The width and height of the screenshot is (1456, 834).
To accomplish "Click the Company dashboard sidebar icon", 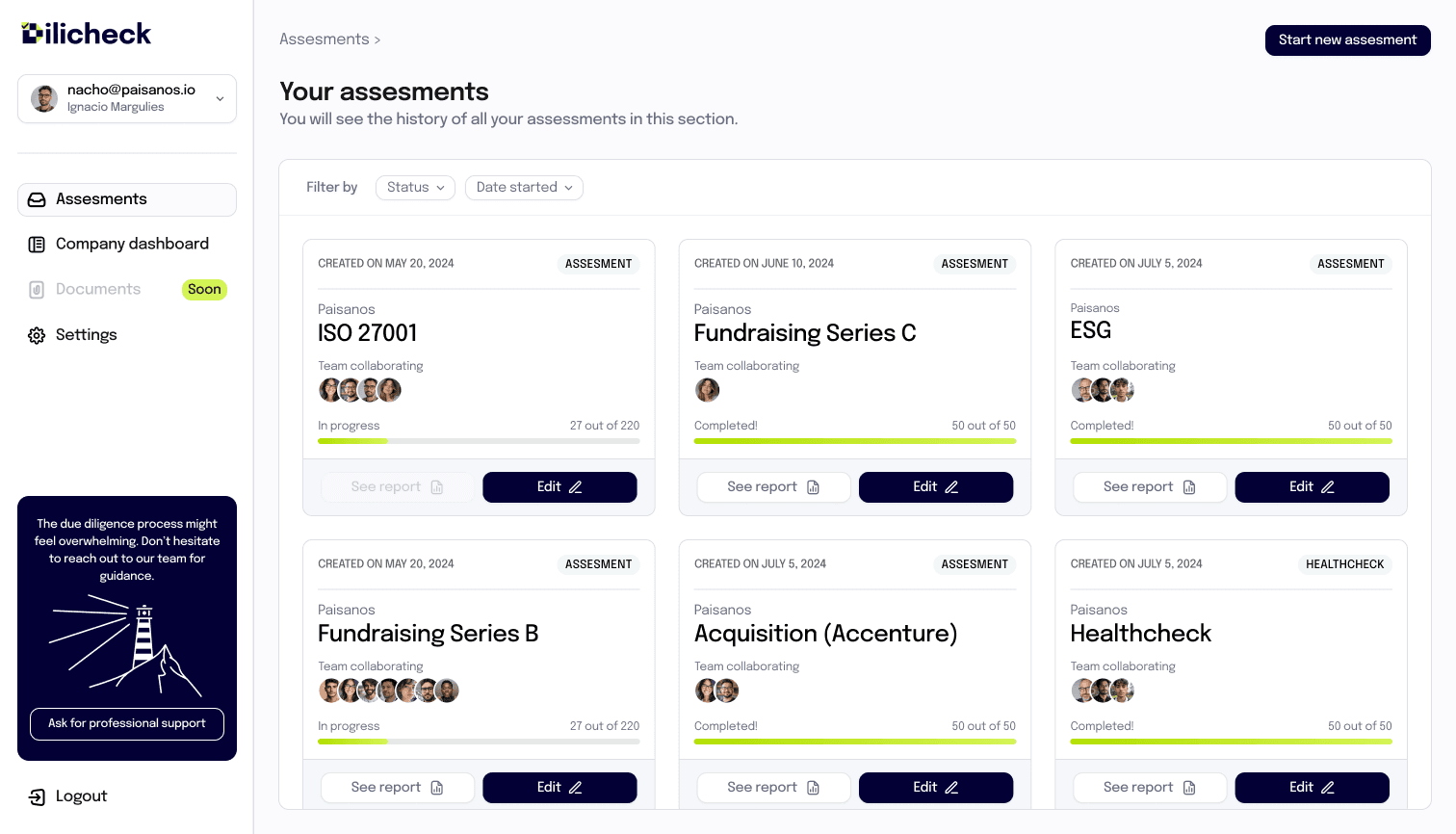I will click(37, 245).
